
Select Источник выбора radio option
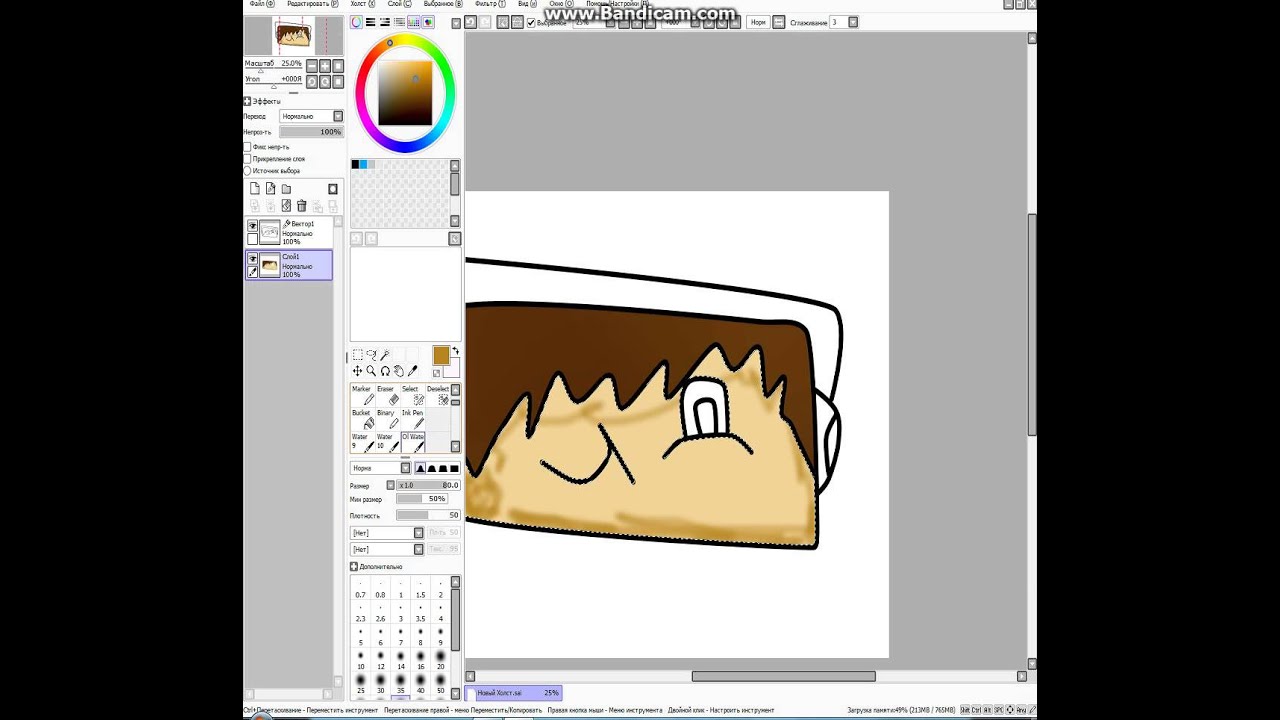tap(248, 171)
